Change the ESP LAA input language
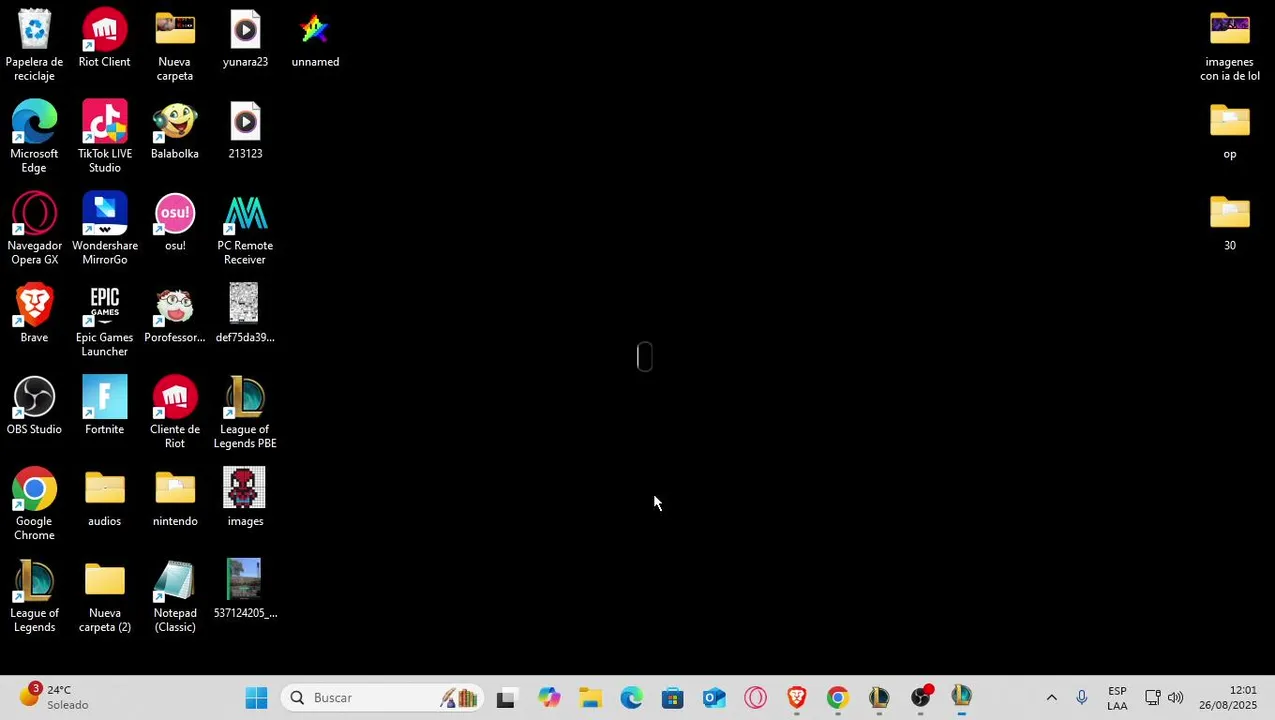The height and width of the screenshot is (720, 1275). click(1117, 698)
